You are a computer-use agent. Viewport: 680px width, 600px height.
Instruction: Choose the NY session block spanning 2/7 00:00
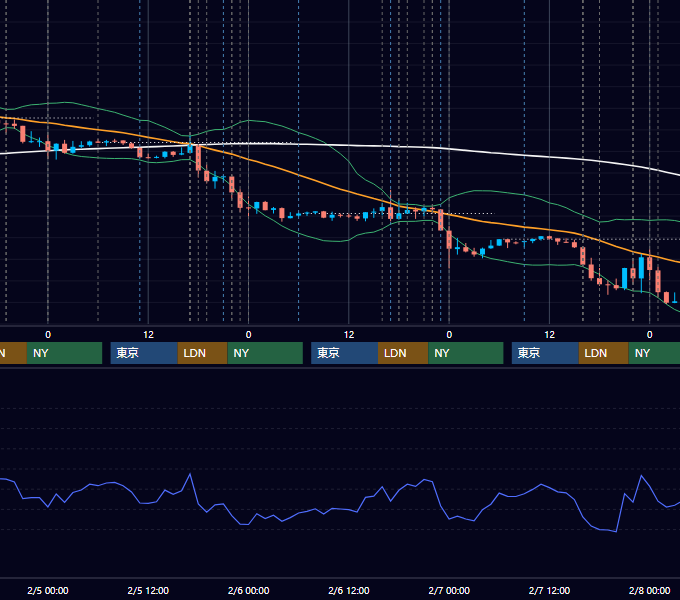point(466,353)
